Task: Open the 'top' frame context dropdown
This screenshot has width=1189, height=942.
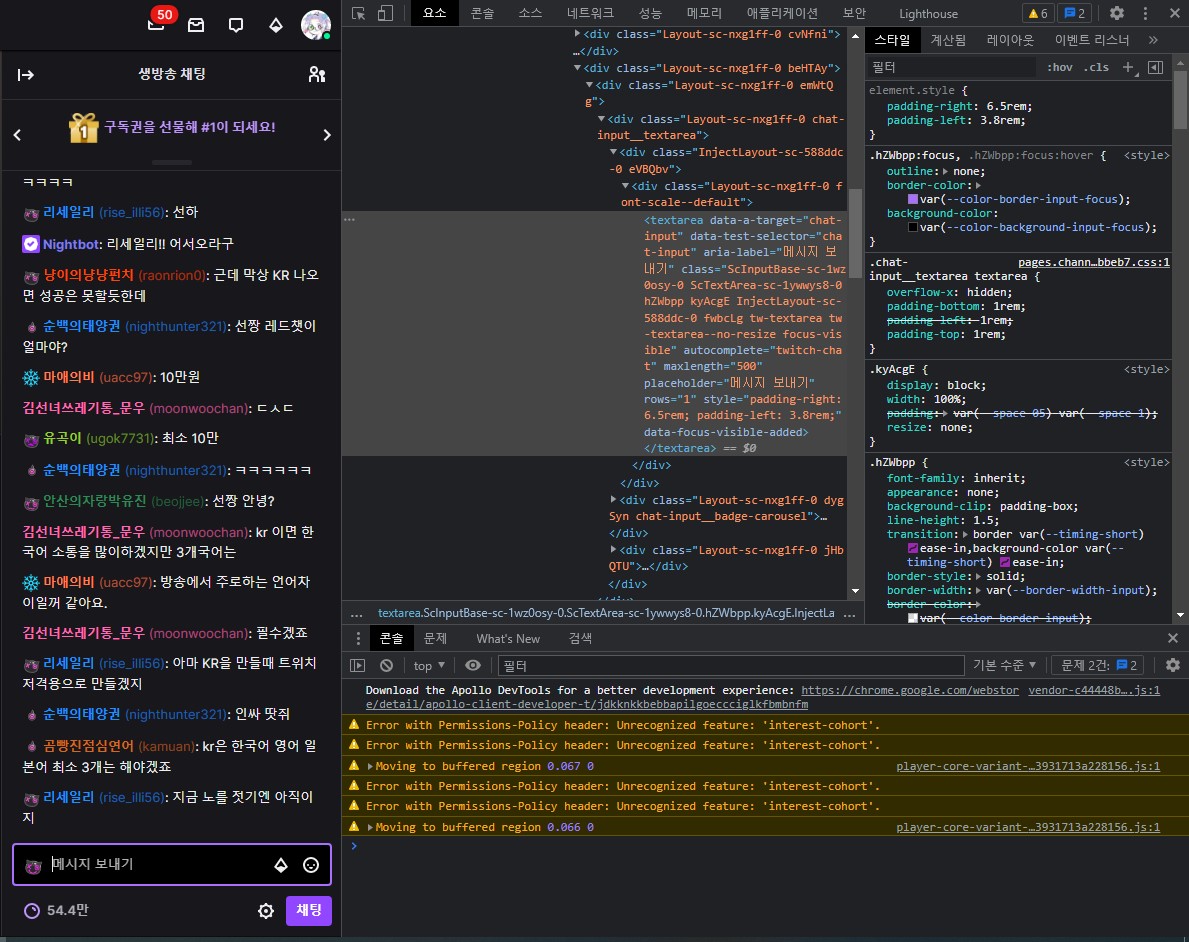Action: [x=429, y=665]
